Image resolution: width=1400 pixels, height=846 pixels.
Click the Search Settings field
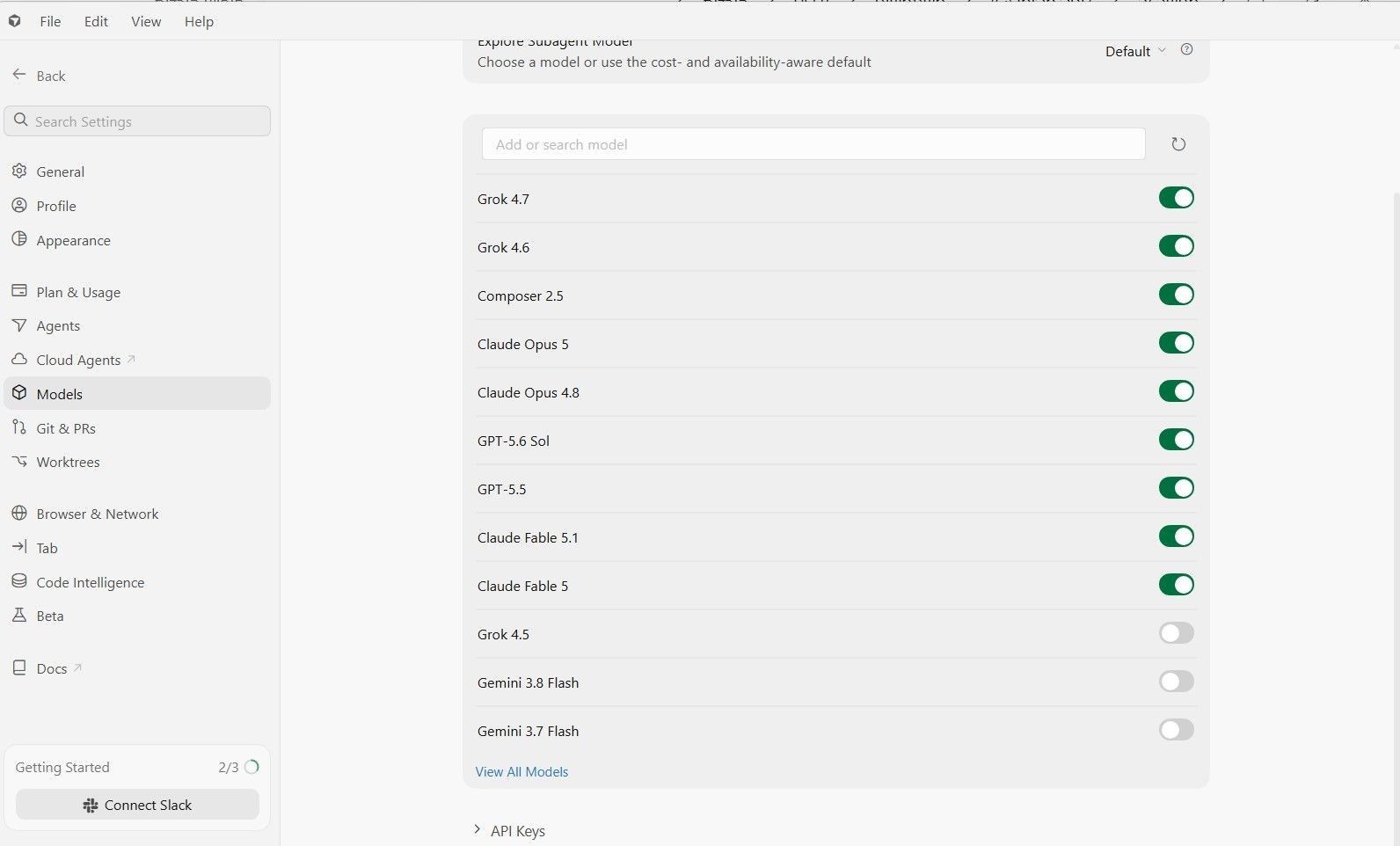[x=137, y=121]
